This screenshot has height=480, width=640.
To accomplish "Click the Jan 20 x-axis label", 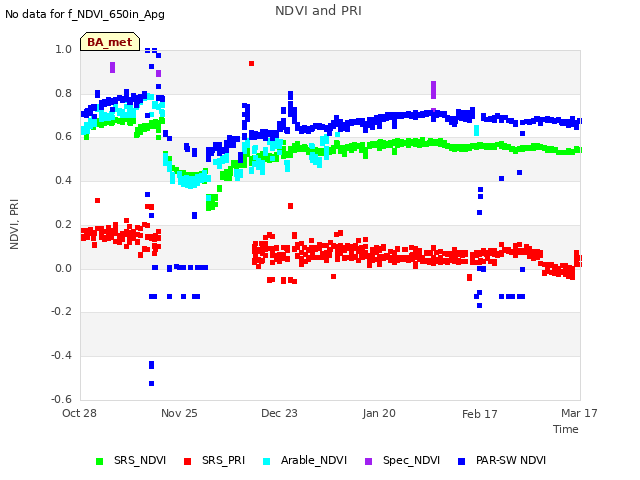I will click(379, 413).
